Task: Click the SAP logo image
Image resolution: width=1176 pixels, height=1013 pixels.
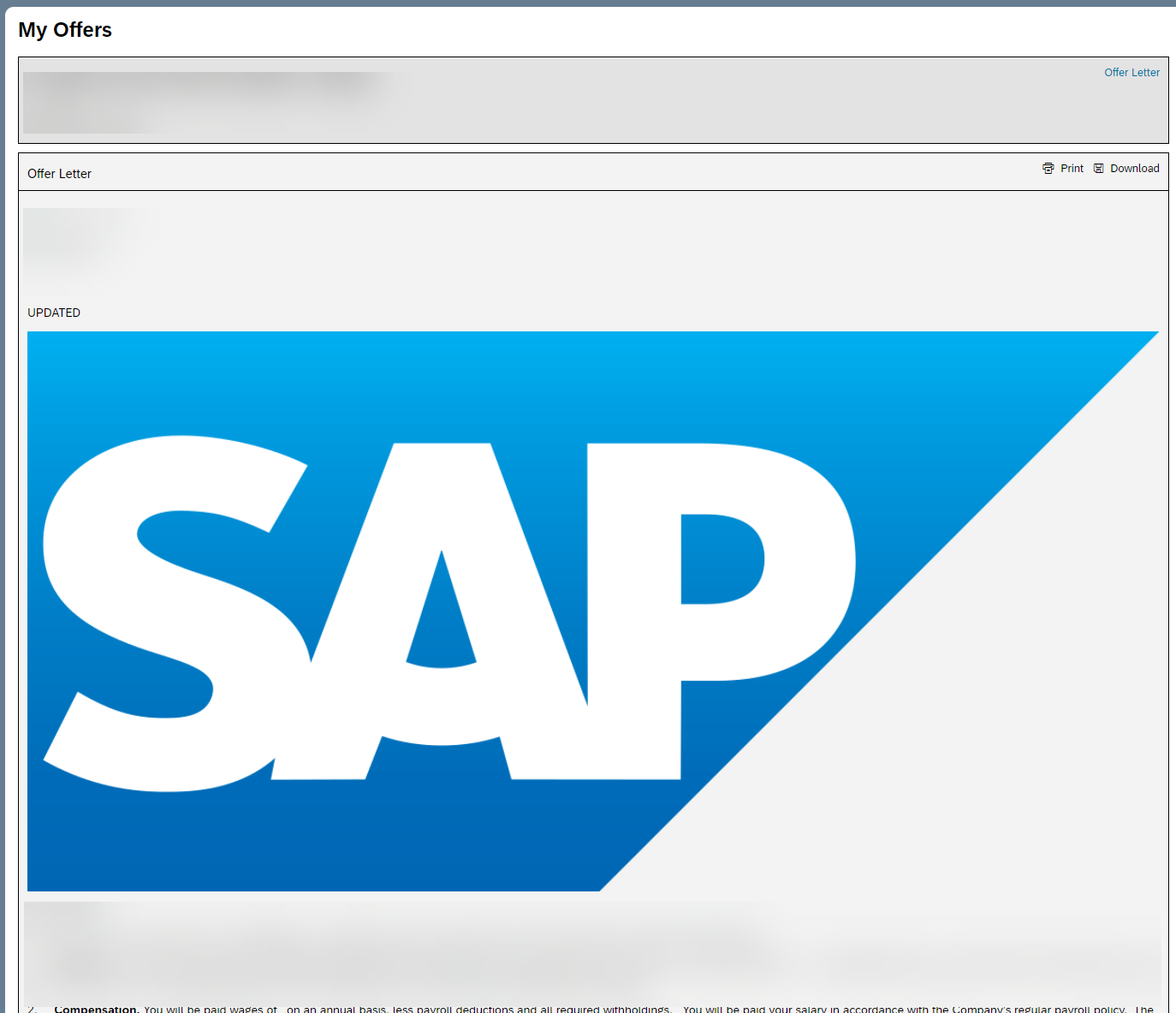Action: 592,611
